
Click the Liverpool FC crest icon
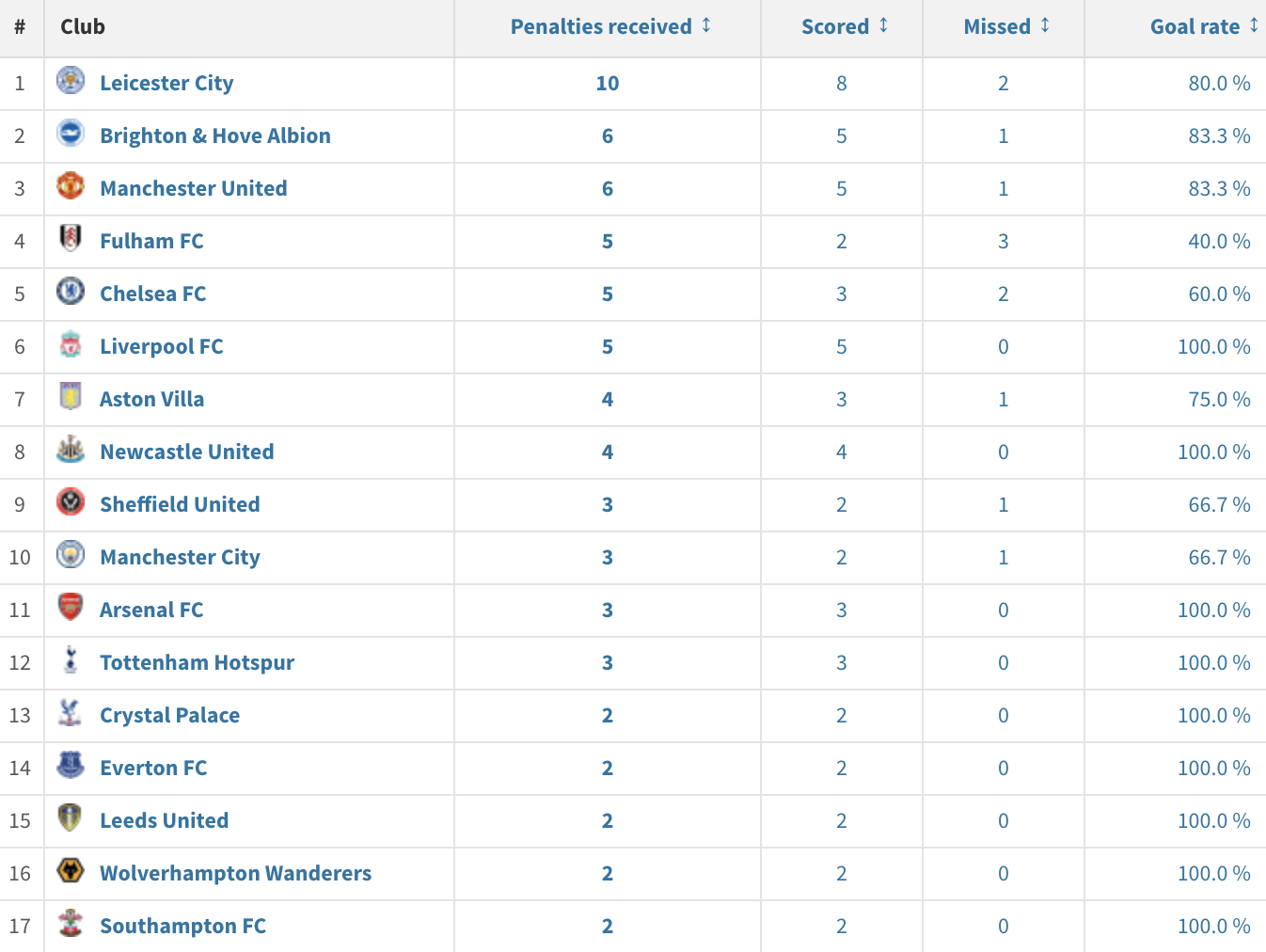tap(71, 344)
